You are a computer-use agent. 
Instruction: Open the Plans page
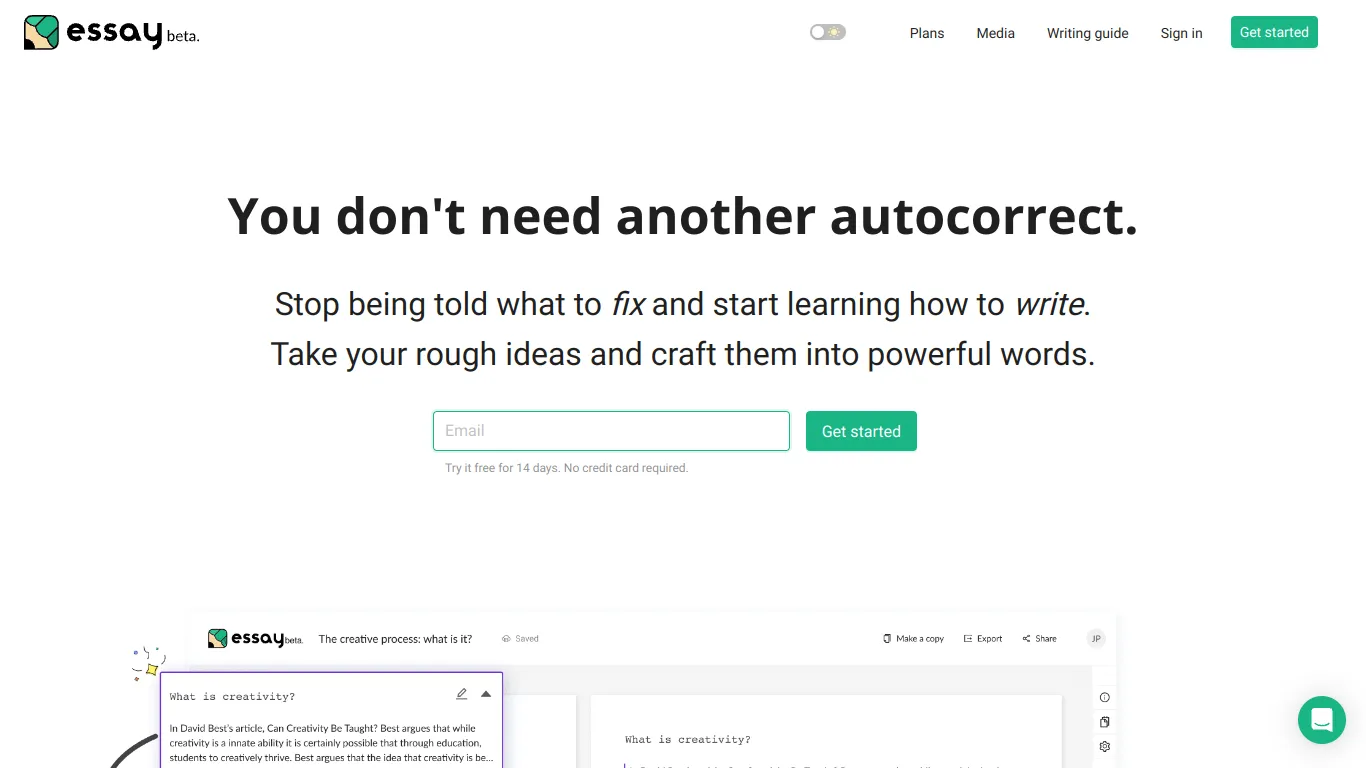click(x=927, y=33)
